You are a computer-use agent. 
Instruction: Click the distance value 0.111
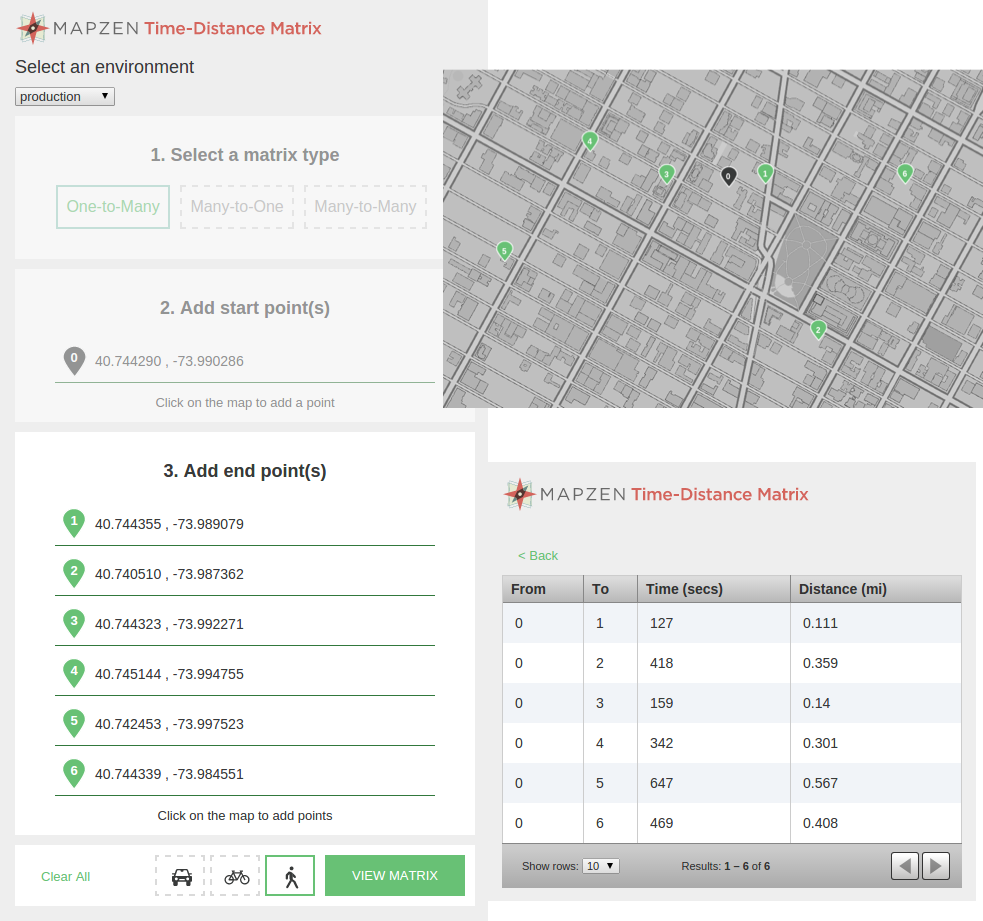tap(820, 623)
